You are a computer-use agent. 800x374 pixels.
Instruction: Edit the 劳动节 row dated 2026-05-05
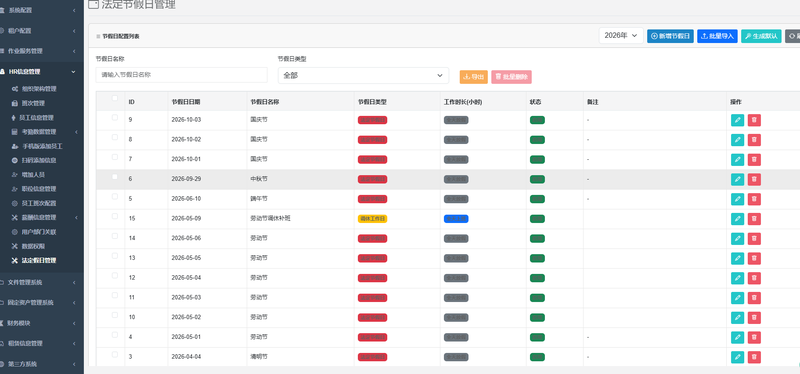click(x=737, y=258)
